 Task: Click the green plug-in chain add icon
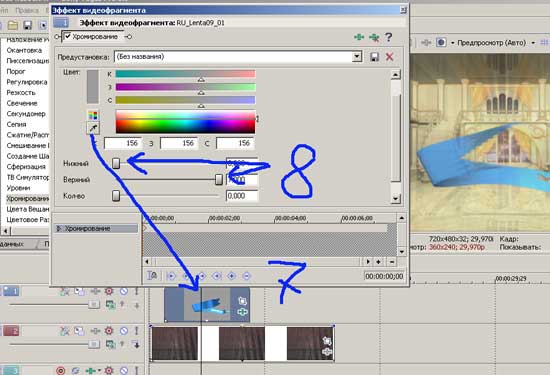click(359, 37)
